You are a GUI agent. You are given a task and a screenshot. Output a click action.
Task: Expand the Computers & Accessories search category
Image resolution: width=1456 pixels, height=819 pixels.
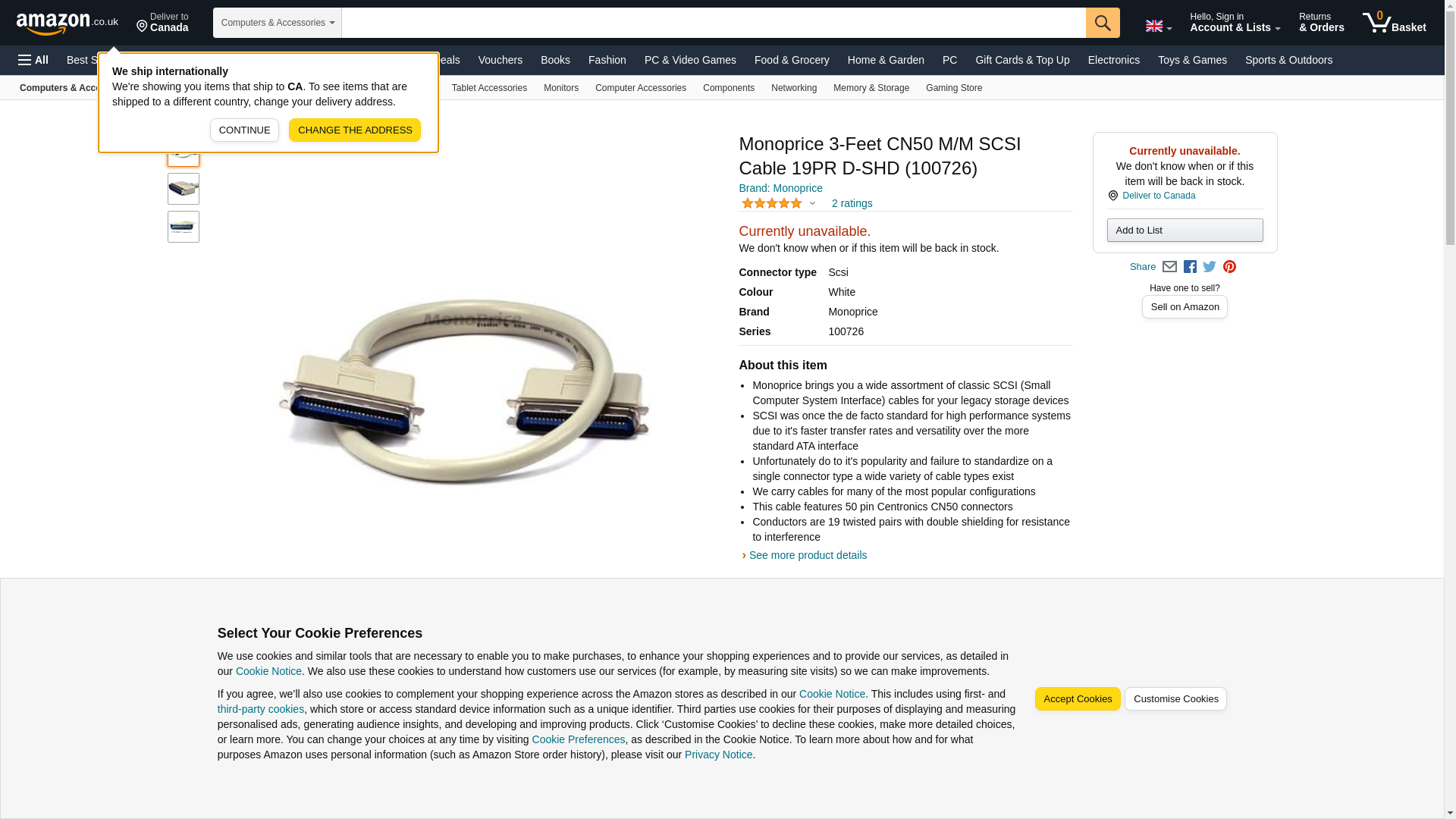pyautogui.click(x=278, y=23)
